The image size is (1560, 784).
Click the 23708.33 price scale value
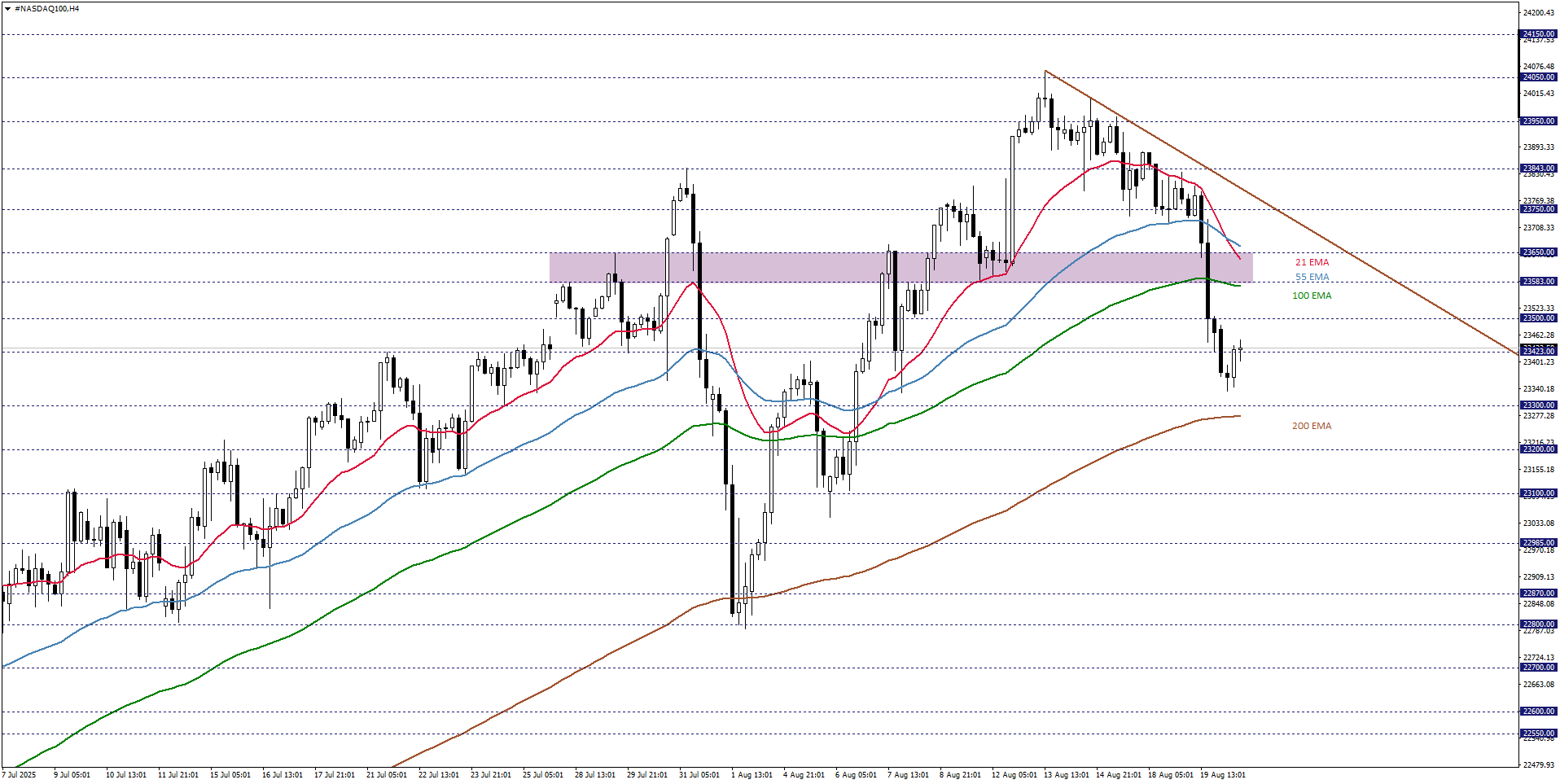click(1539, 228)
